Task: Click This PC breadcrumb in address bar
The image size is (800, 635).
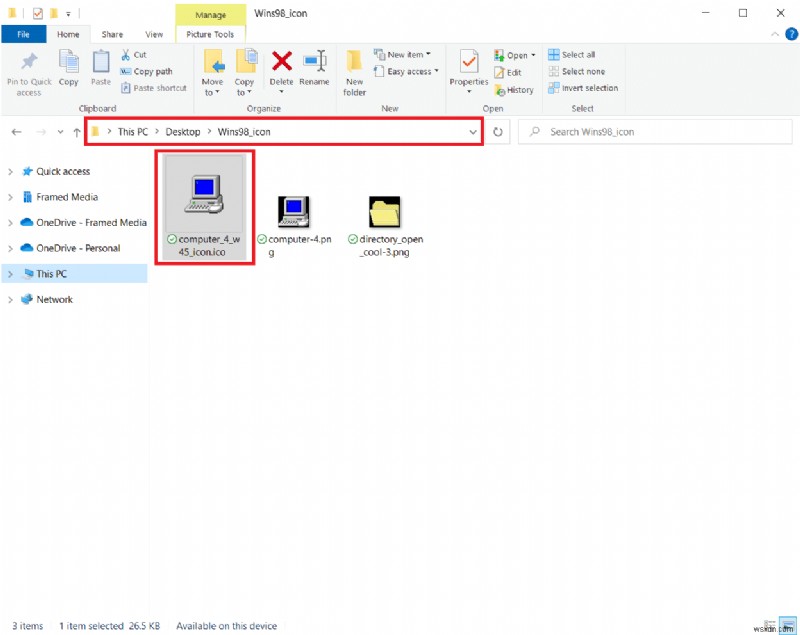Action: 133,132
